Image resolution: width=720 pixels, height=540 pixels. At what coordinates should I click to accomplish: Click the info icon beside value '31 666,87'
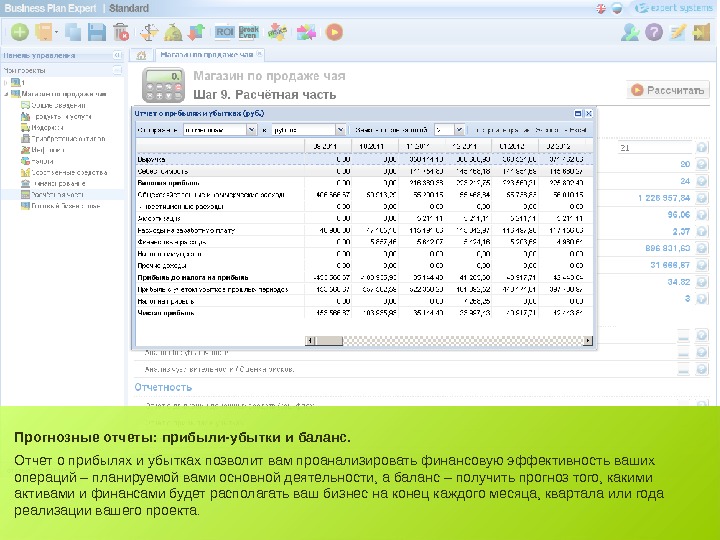(702, 265)
